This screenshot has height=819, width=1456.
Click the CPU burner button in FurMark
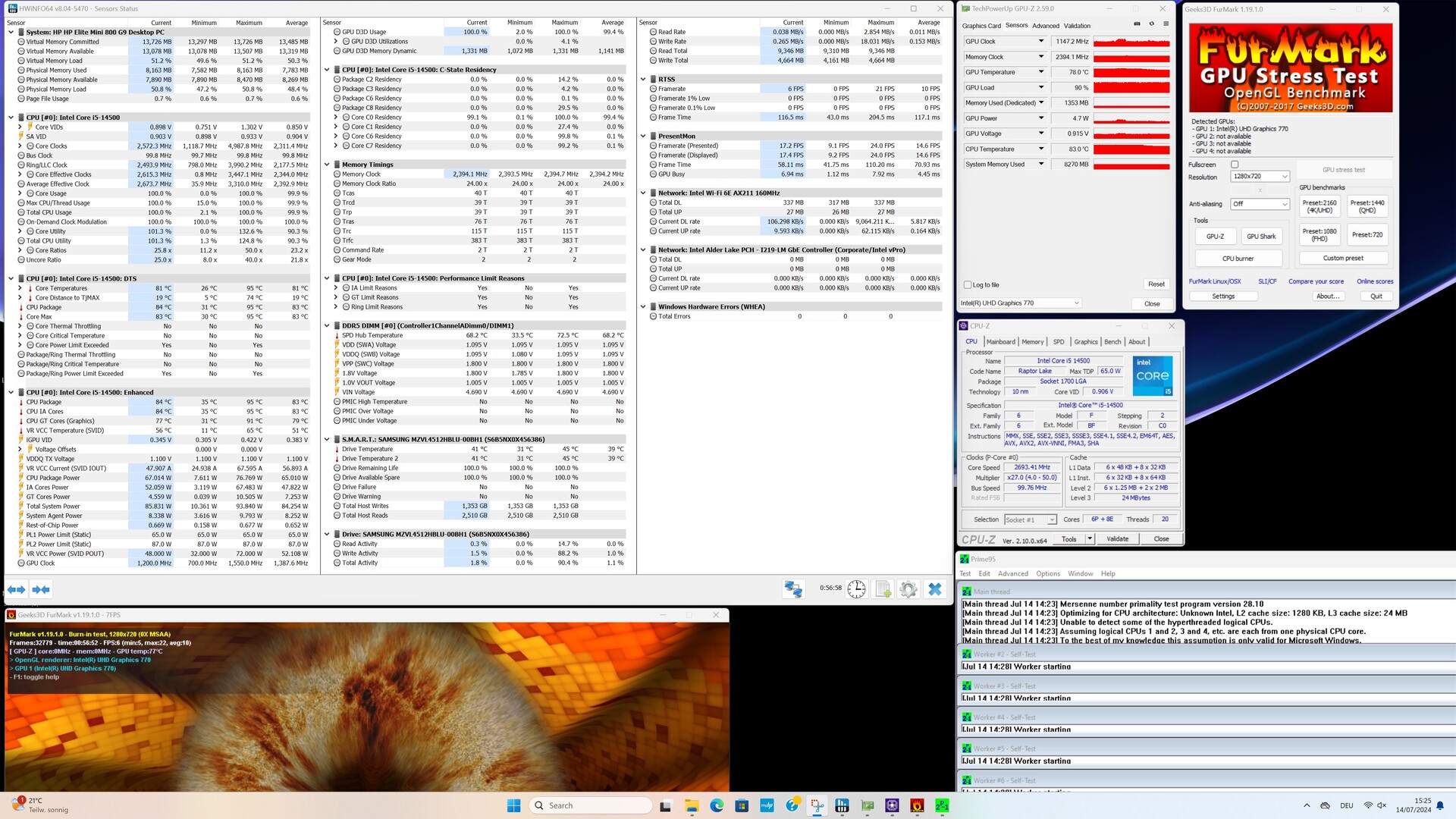coord(1238,259)
